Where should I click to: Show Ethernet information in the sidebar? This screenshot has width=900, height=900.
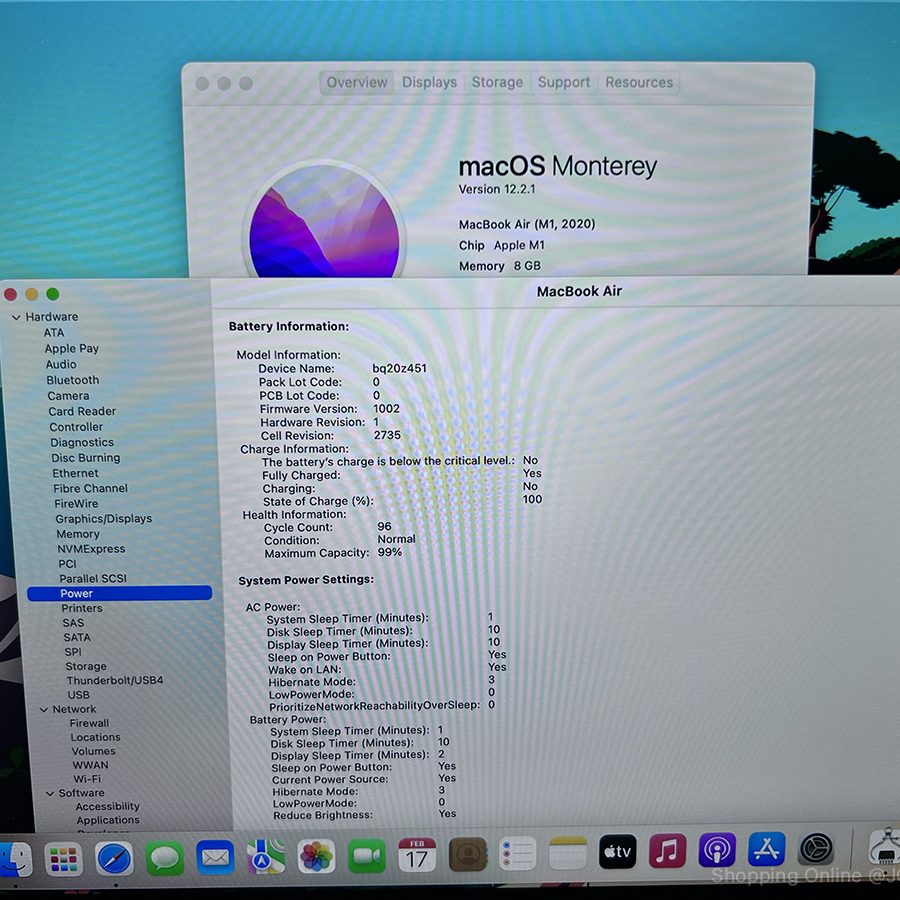75,474
